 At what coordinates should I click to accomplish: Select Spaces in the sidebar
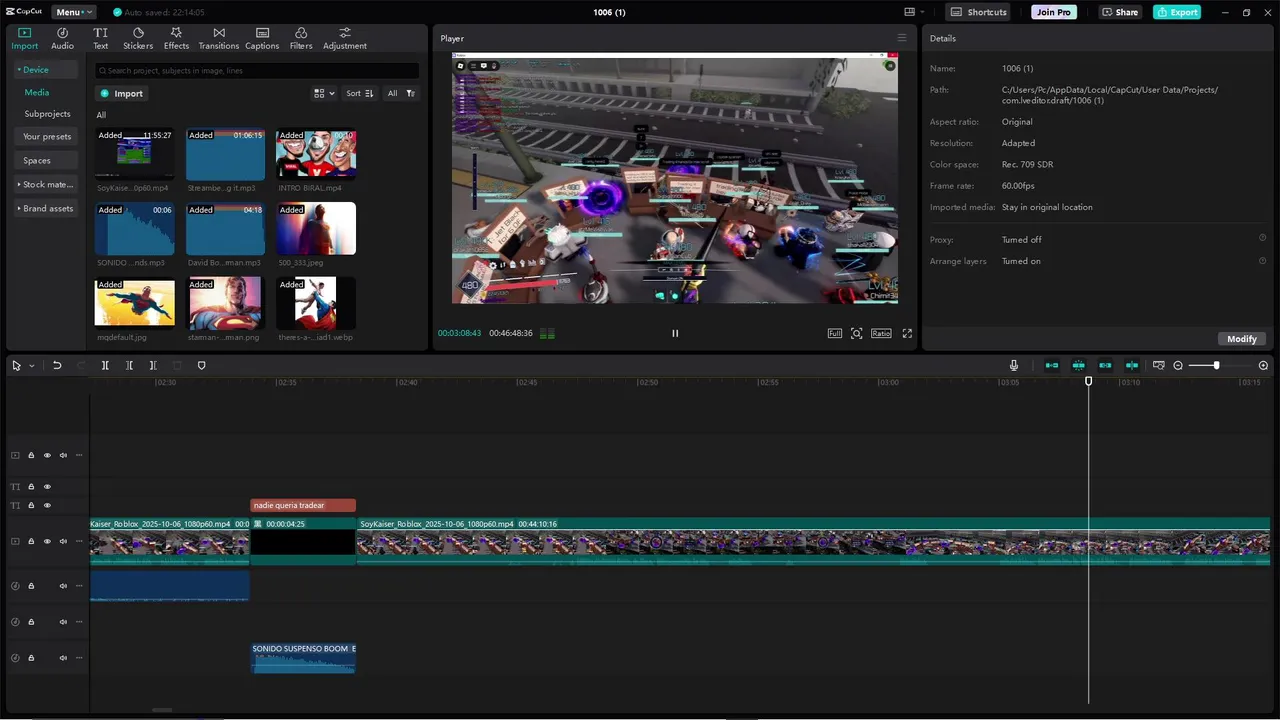pyautogui.click(x=37, y=160)
